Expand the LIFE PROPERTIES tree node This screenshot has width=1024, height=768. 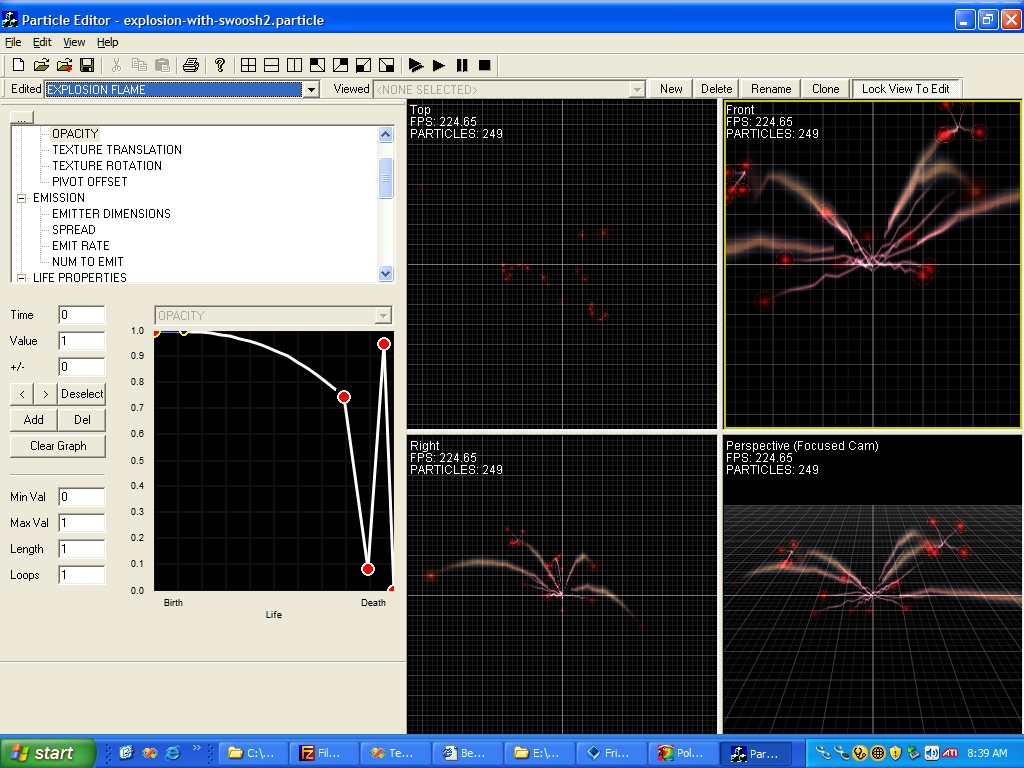click(21, 278)
